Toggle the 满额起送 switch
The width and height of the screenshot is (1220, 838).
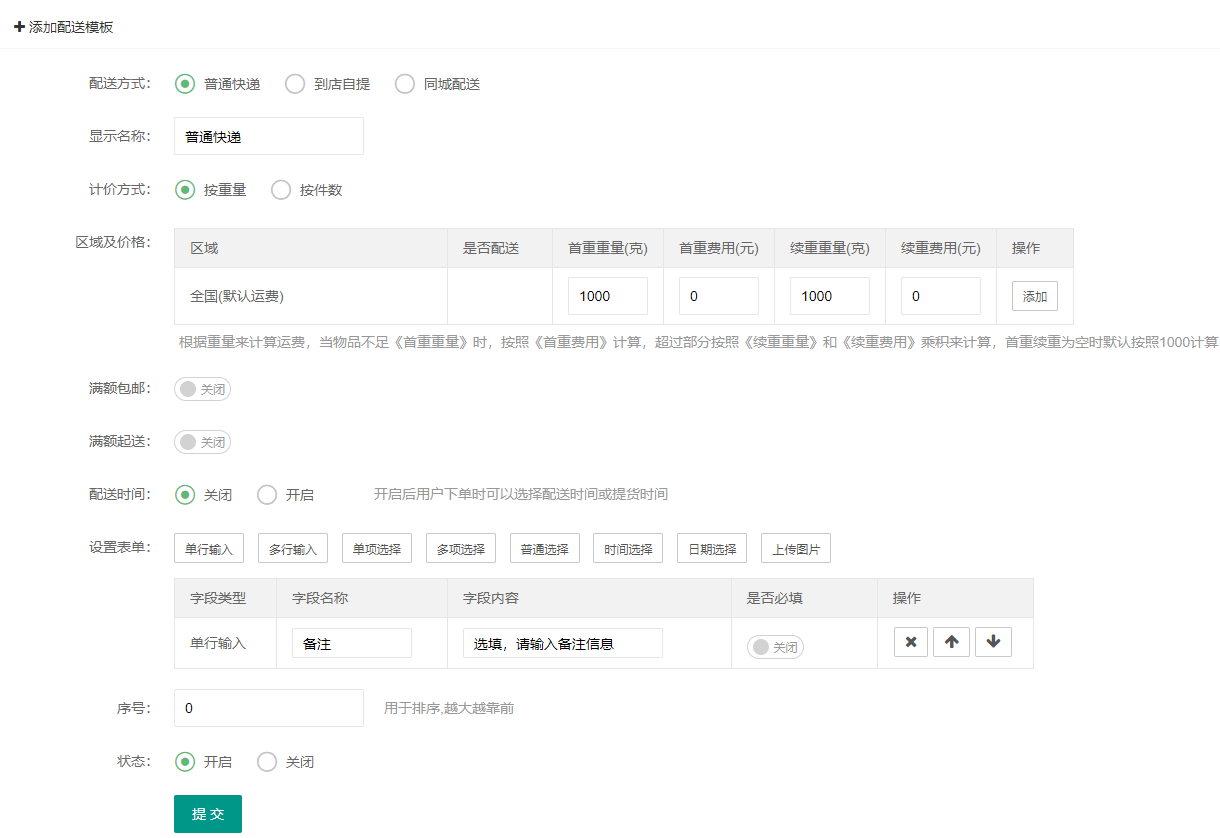pos(202,442)
